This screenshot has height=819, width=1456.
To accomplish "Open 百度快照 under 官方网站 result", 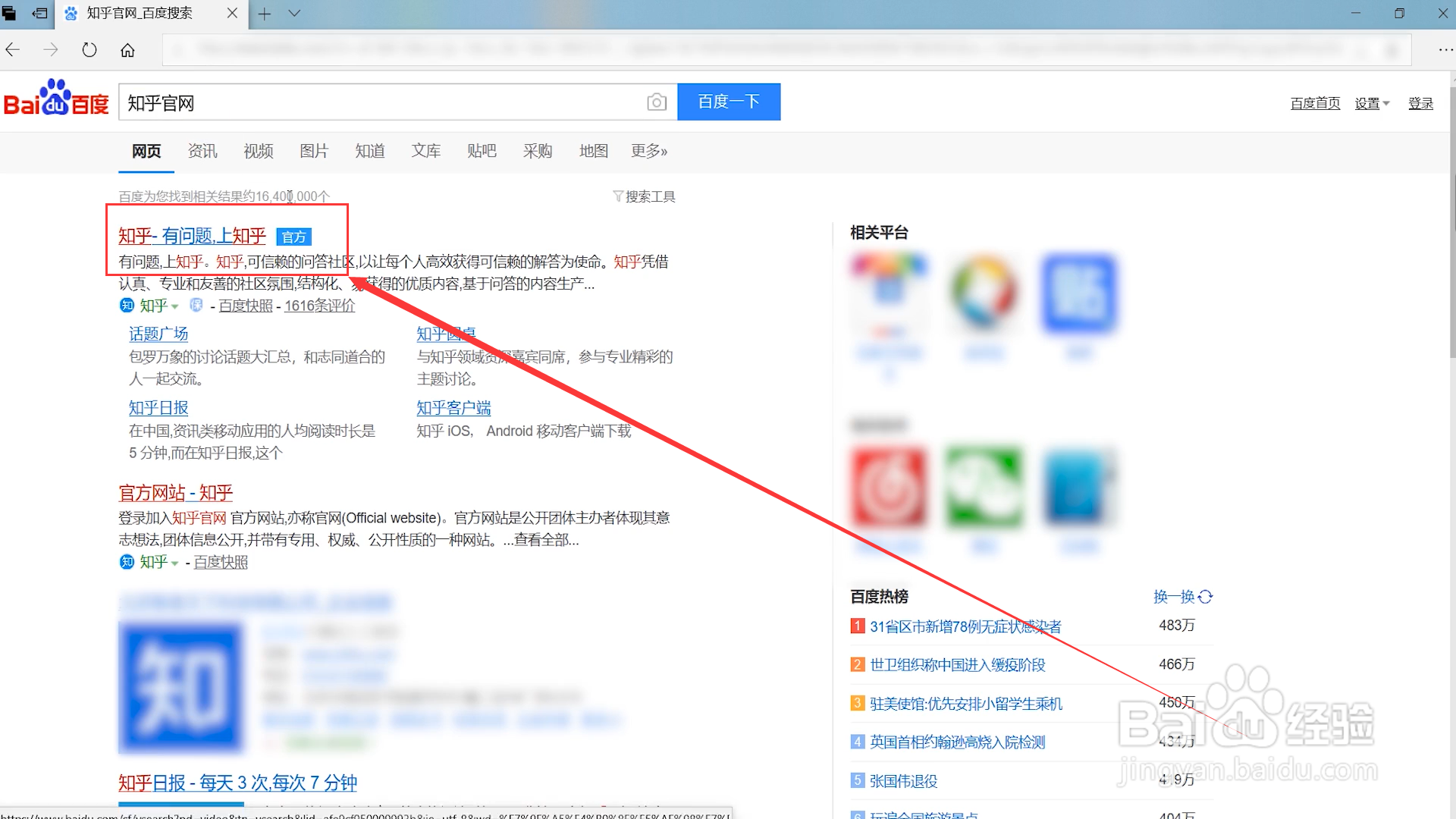I will click(x=221, y=562).
